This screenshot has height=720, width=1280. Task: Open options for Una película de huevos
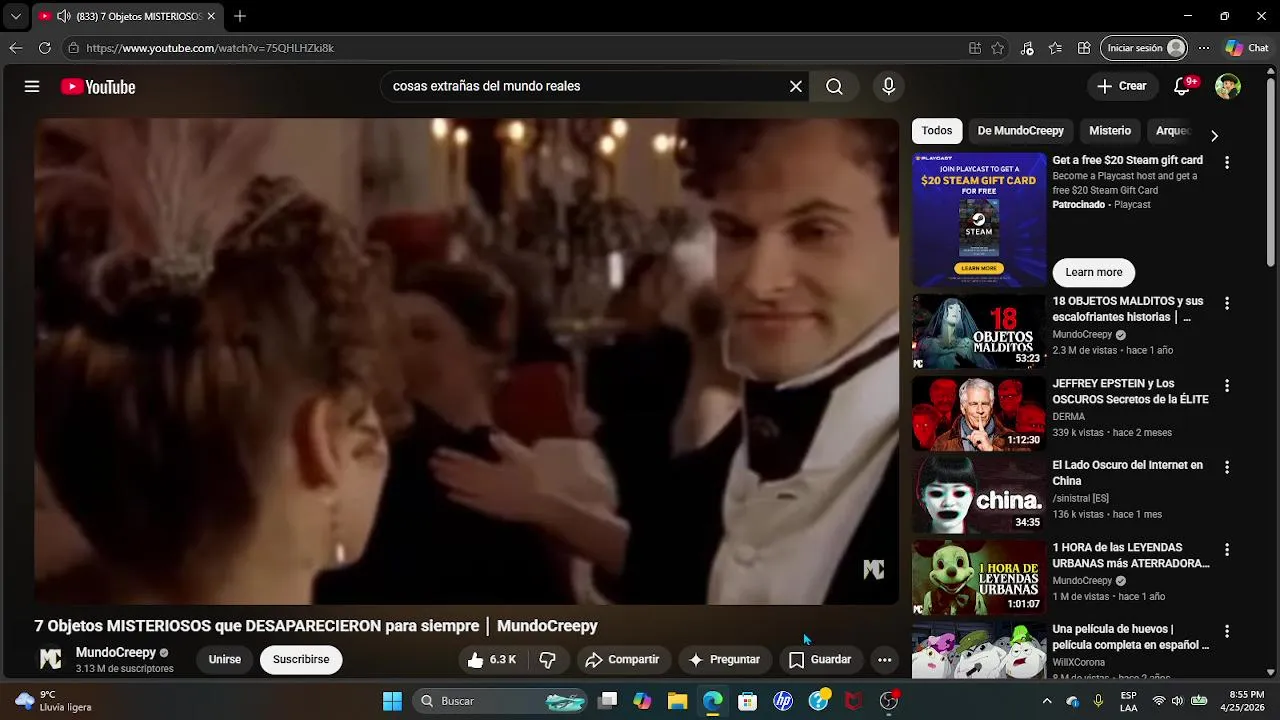1227,631
